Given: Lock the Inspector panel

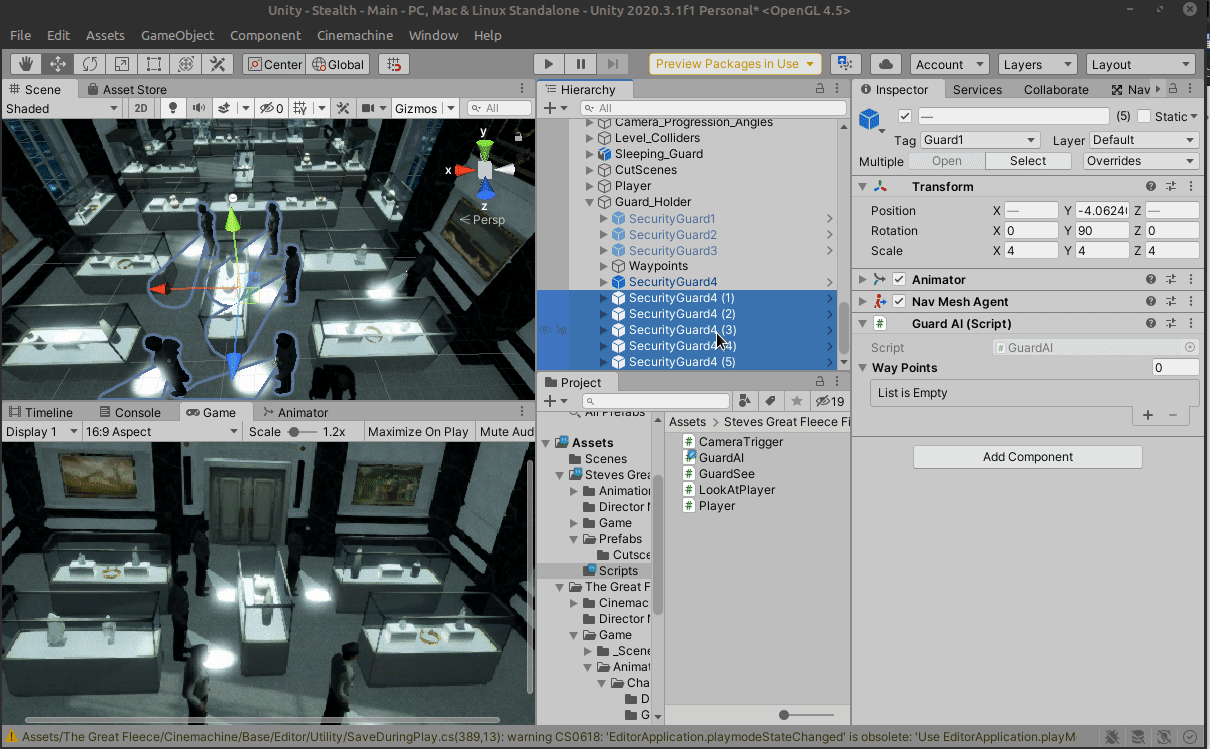Looking at the screenshot, I should pyautogui.click(x=1173, y=89).
